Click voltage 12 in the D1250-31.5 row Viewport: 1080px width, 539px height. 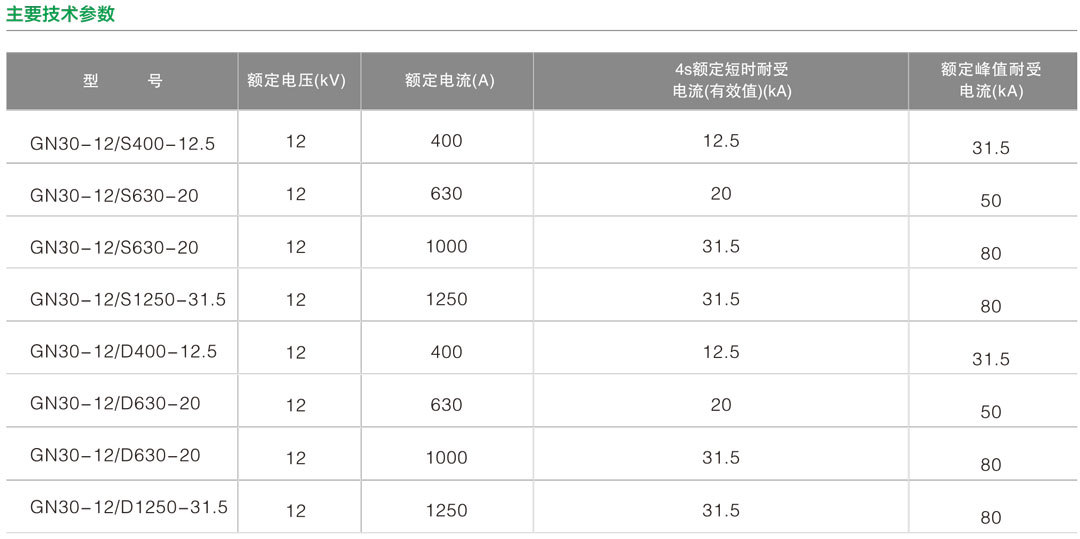click(296, 510)
